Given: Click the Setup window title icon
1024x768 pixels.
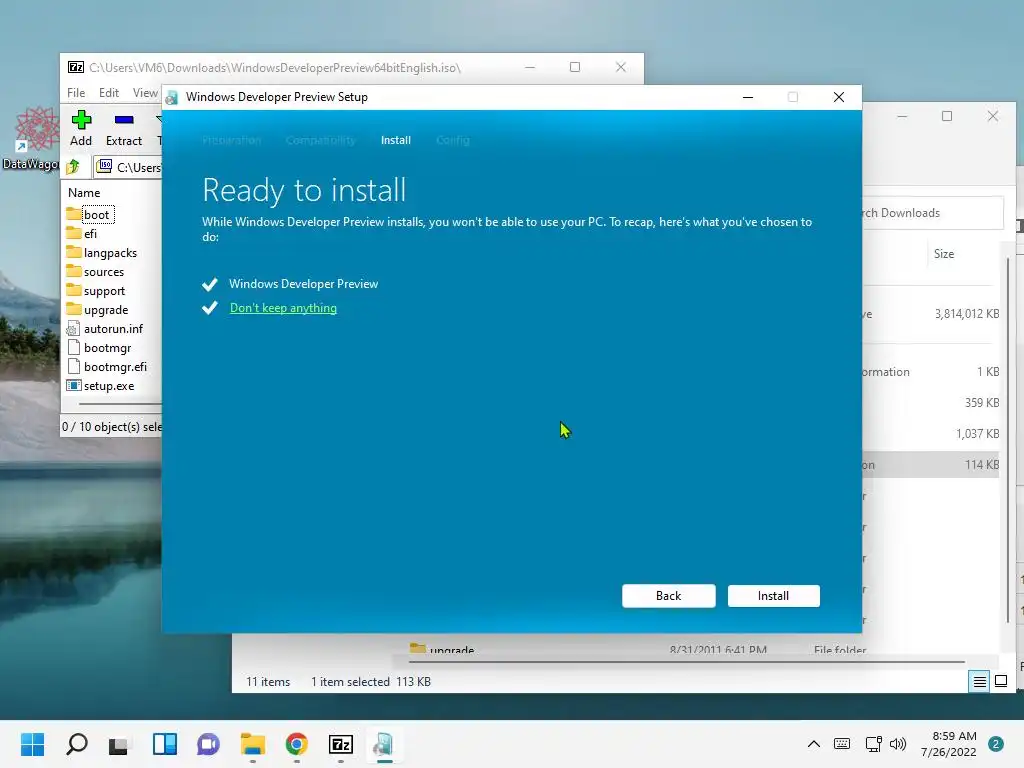Looking at the screenshot, I should (172, 97).
